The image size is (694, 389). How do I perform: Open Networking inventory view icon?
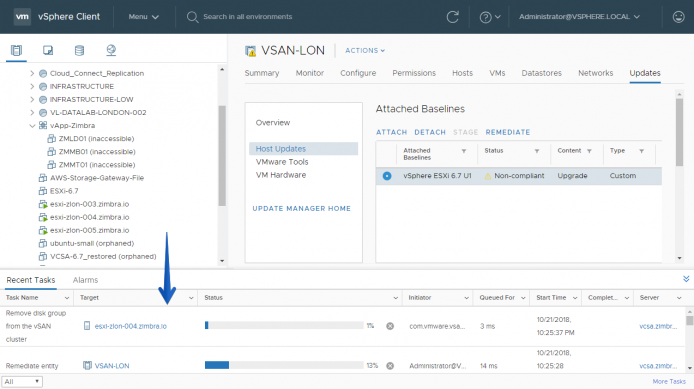(x=111, y=50)
